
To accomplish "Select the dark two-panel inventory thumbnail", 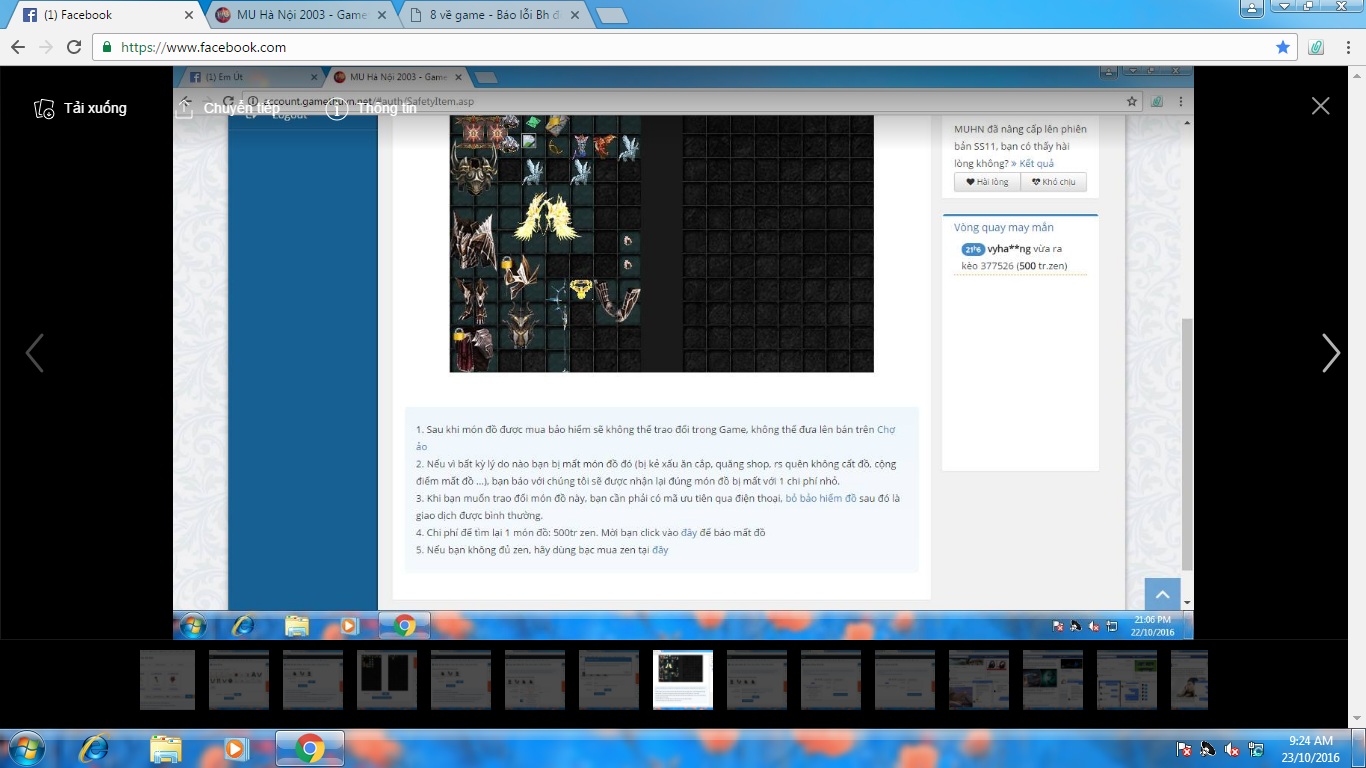I will (387, 680).
